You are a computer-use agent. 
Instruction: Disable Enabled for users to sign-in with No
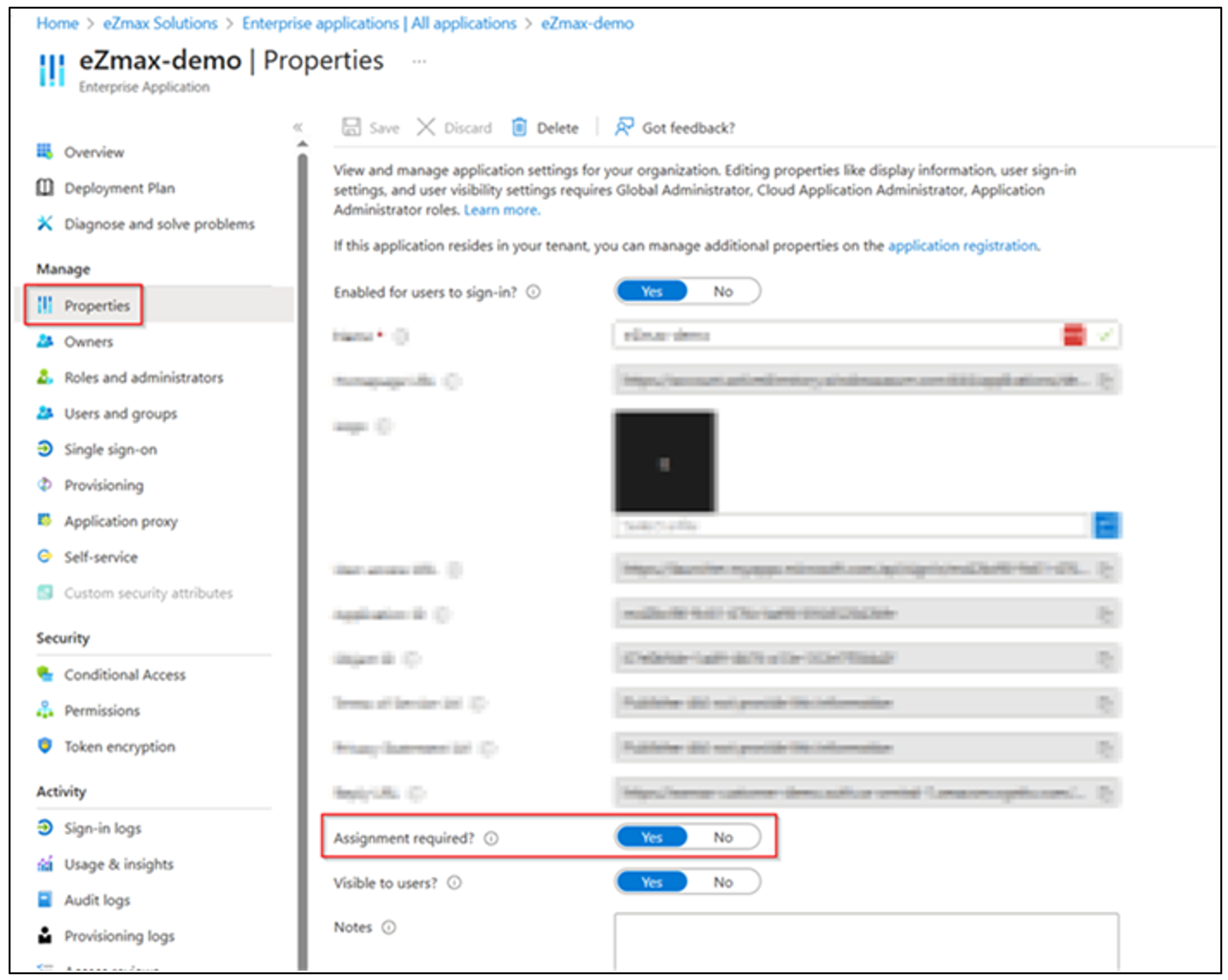click(x=723, y=291)
